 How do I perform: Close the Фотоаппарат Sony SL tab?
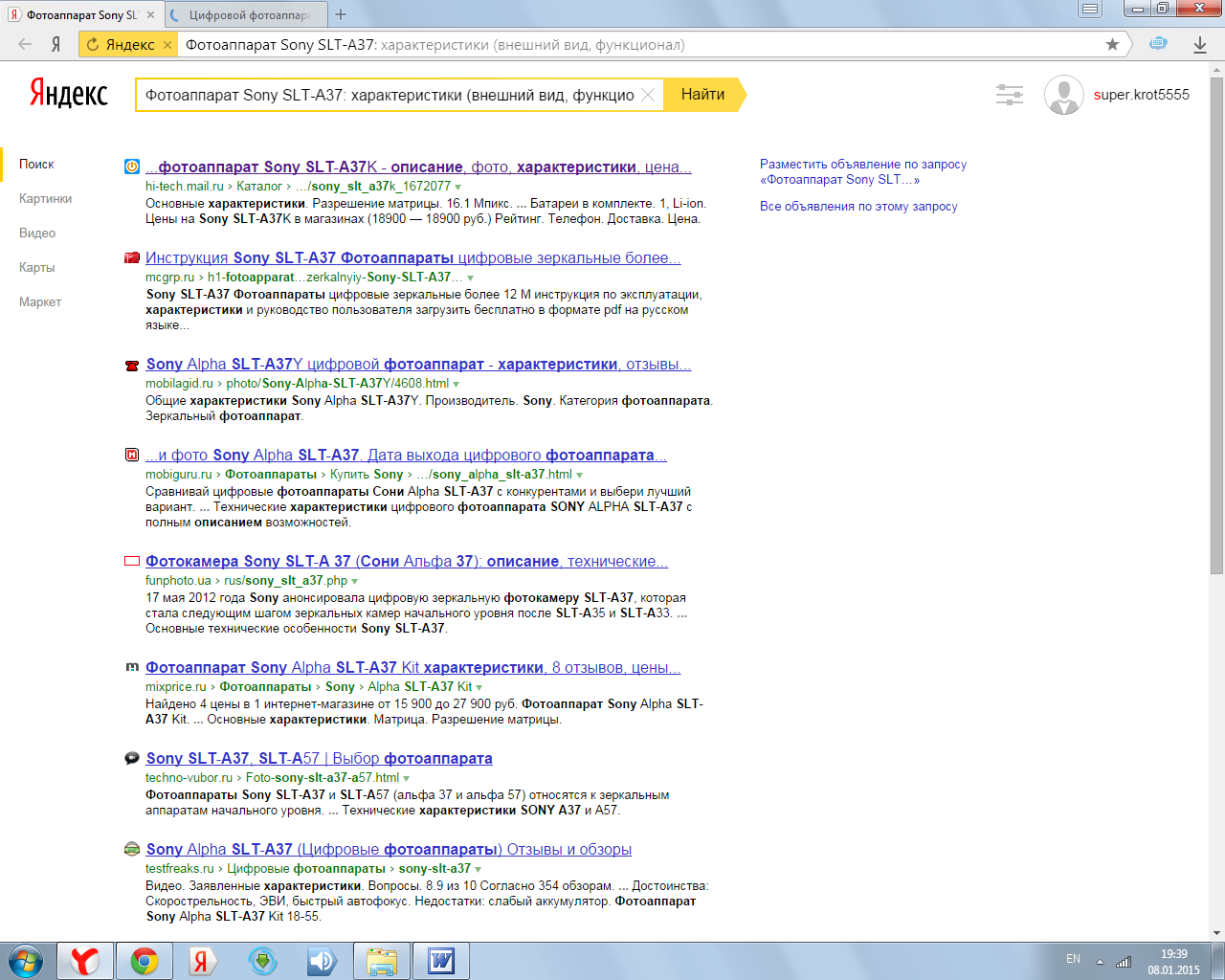(150, 14)
